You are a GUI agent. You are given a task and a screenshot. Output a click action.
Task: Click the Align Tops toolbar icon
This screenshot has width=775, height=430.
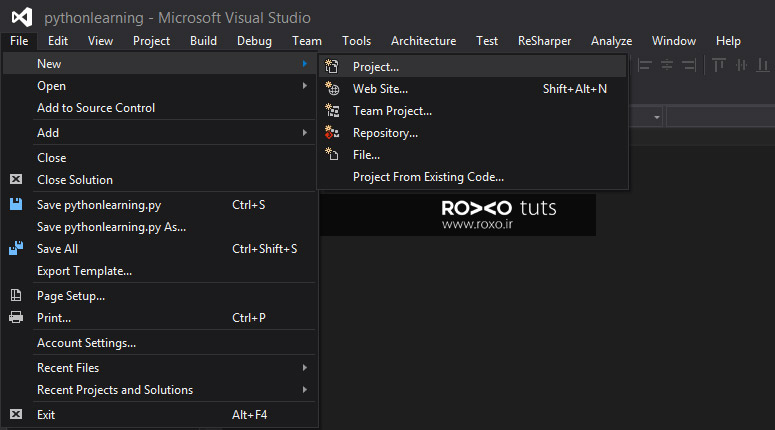(719, 65)
